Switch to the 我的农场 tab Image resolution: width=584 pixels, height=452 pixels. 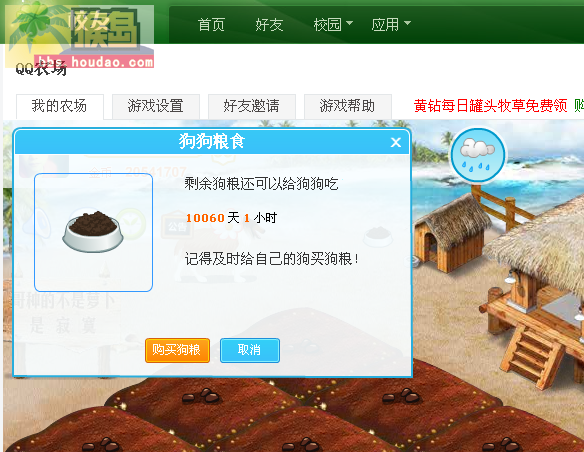(x=60, y=106)
